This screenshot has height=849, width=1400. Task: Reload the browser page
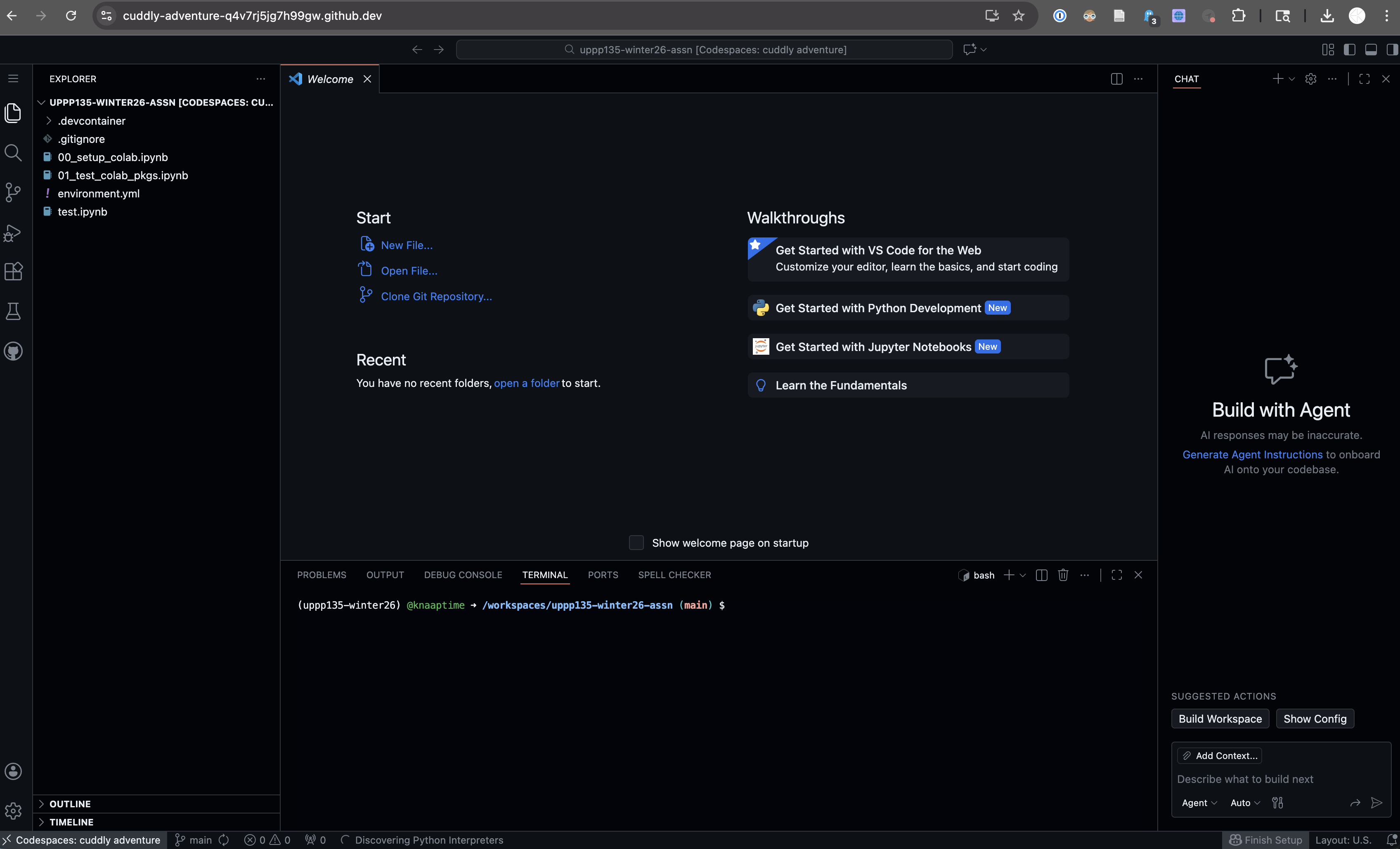pos(71,15)
